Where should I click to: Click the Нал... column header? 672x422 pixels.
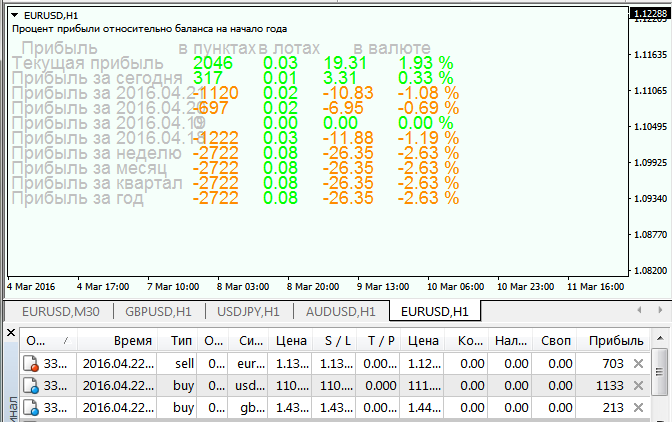click(510, 341)
